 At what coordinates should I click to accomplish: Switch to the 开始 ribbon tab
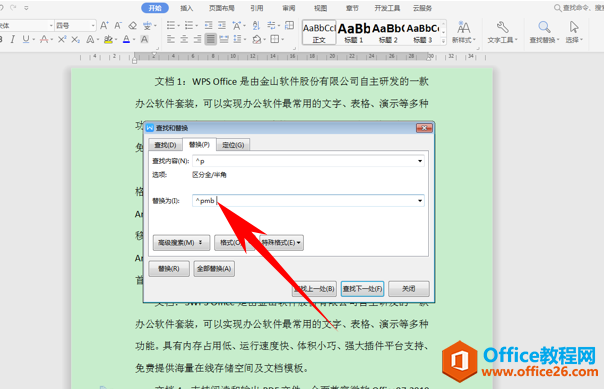[155, 8]
